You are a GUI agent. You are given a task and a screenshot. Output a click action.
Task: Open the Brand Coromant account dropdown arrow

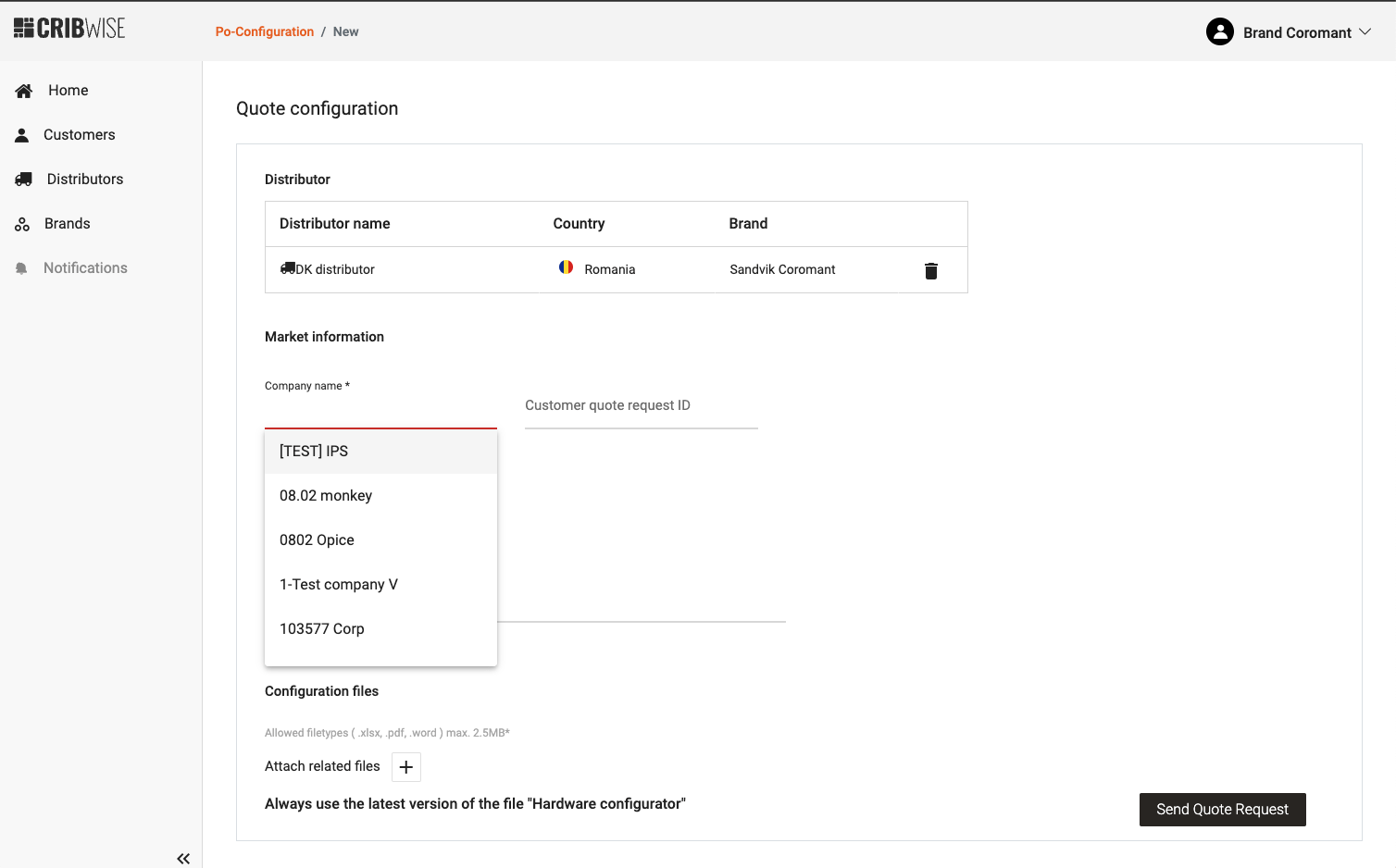coord(1365,32)
